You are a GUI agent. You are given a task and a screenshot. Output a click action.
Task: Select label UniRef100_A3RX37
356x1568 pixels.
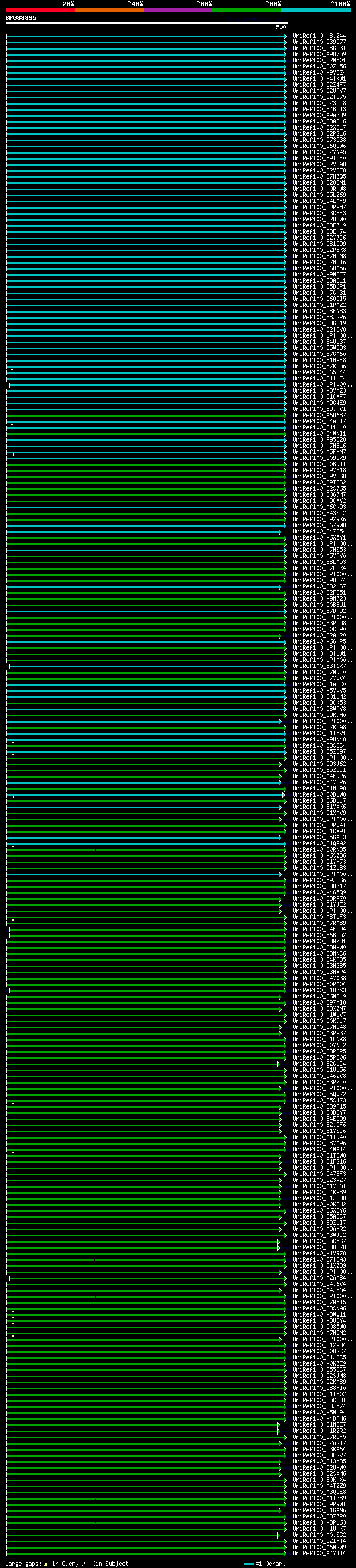319,1033
